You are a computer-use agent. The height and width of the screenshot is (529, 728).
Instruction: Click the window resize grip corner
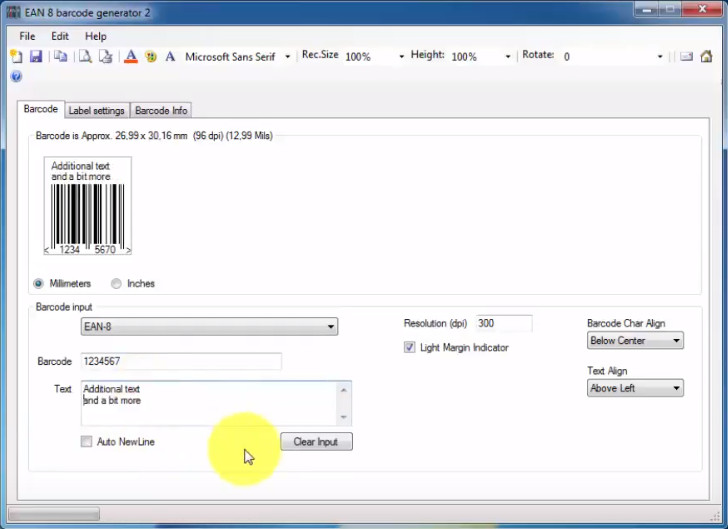click(x=715, y=516)
